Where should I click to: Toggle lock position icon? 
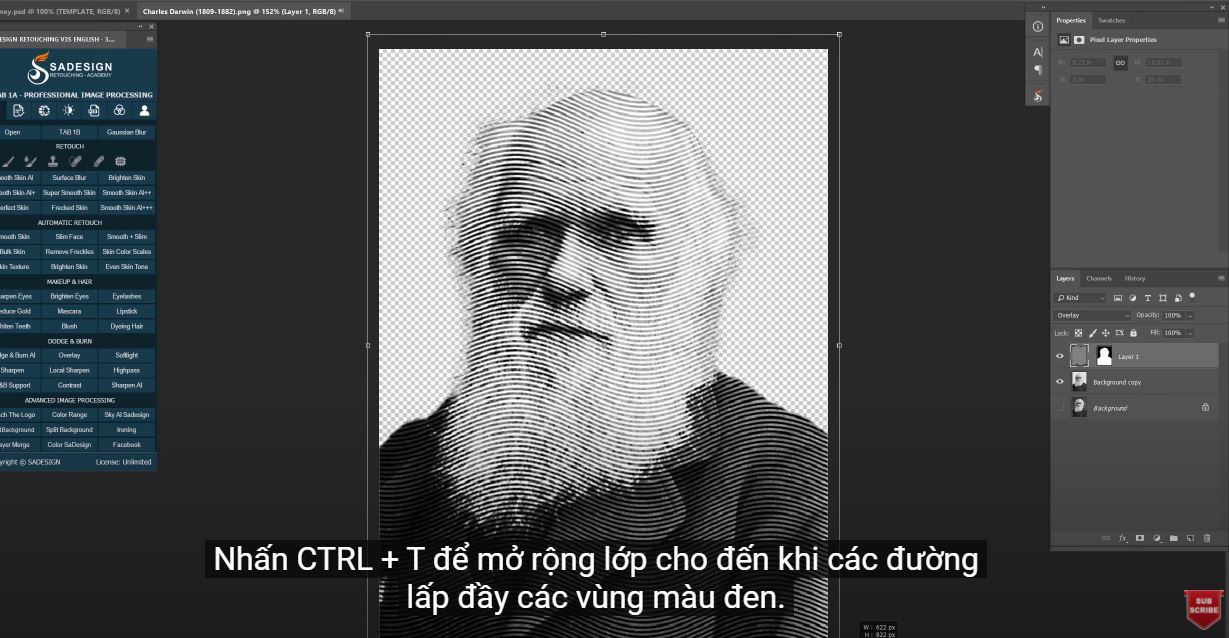coord(1105,333)
